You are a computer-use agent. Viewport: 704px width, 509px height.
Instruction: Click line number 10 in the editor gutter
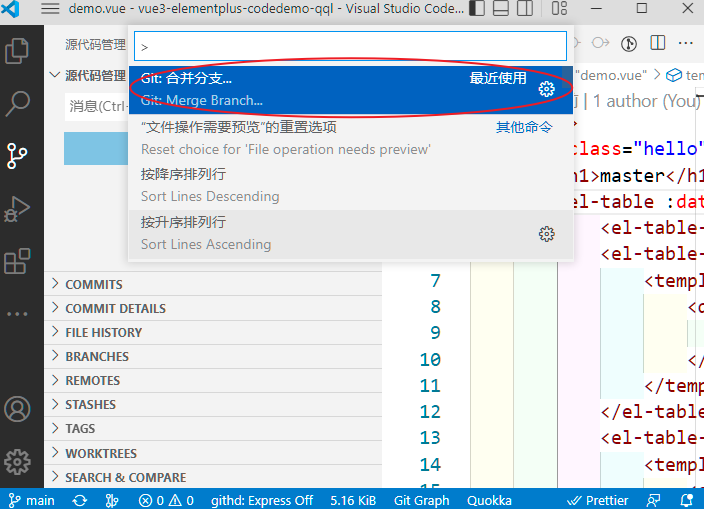pyautogui.click(x=430, y=360)
